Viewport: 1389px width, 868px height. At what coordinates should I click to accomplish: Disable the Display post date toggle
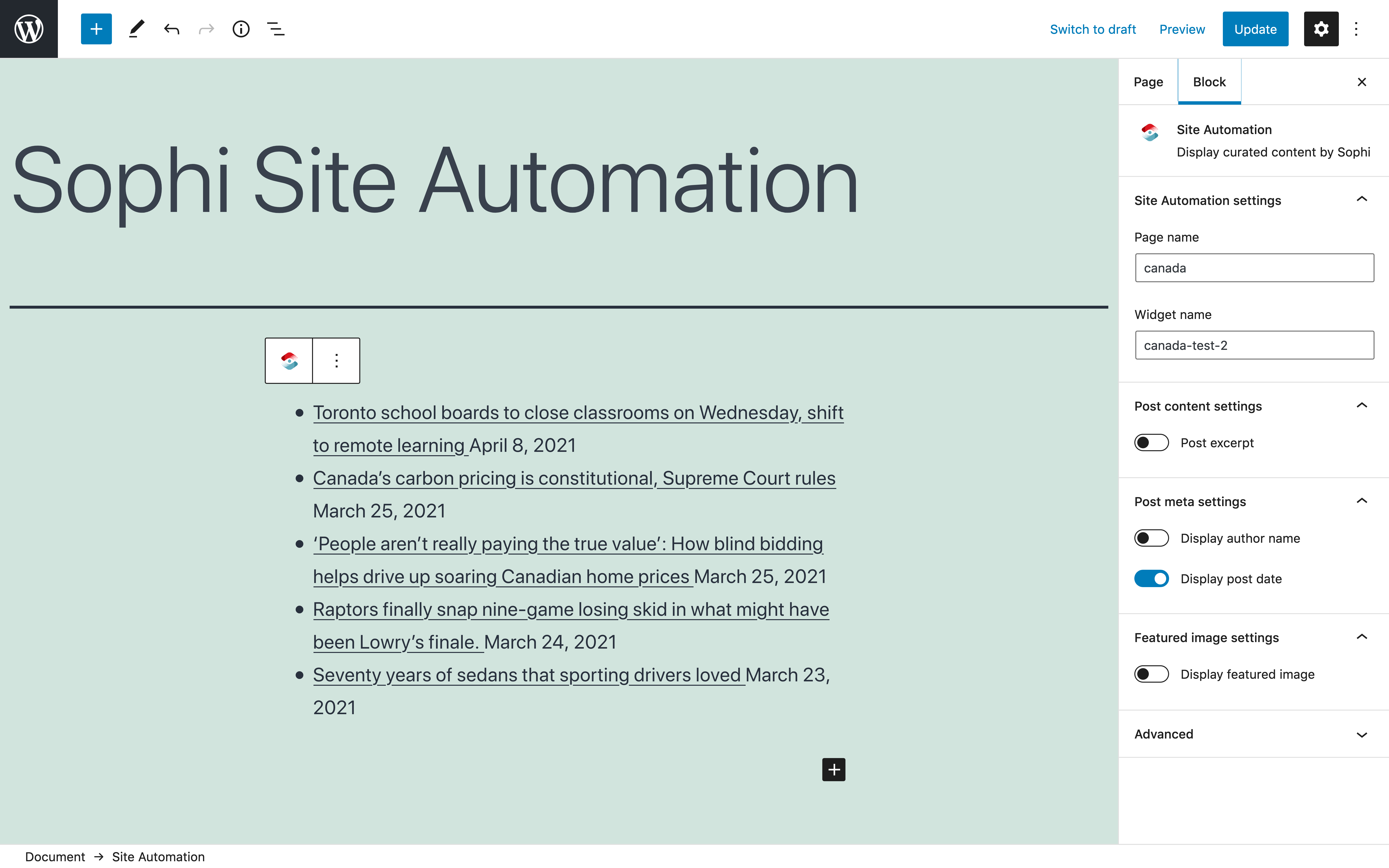click(x=1151, y=579)
